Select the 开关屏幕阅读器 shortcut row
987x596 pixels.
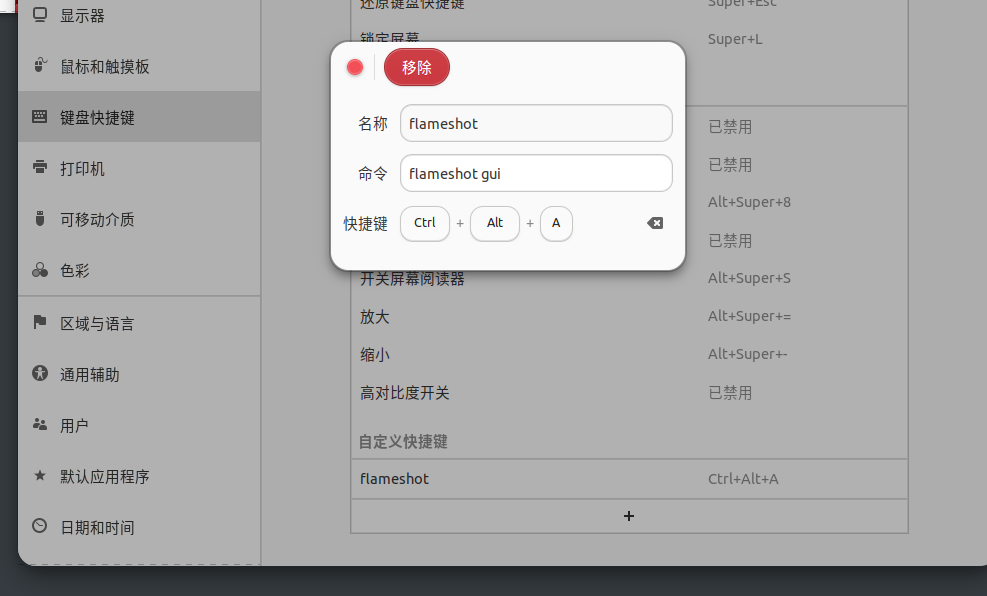[629, 278]
